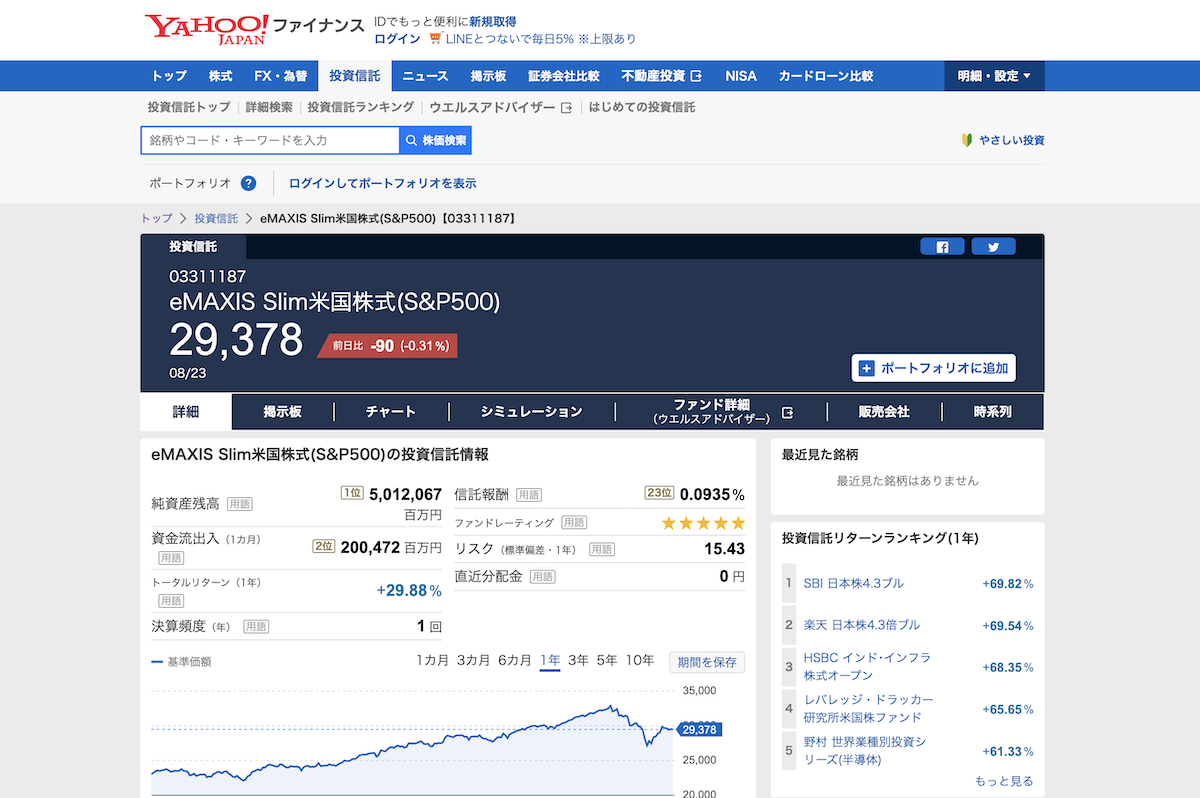Screen dimensions: 1200x798
Task: Click the shopping cart icon beside LINE offer
Action: coord(435,39)
